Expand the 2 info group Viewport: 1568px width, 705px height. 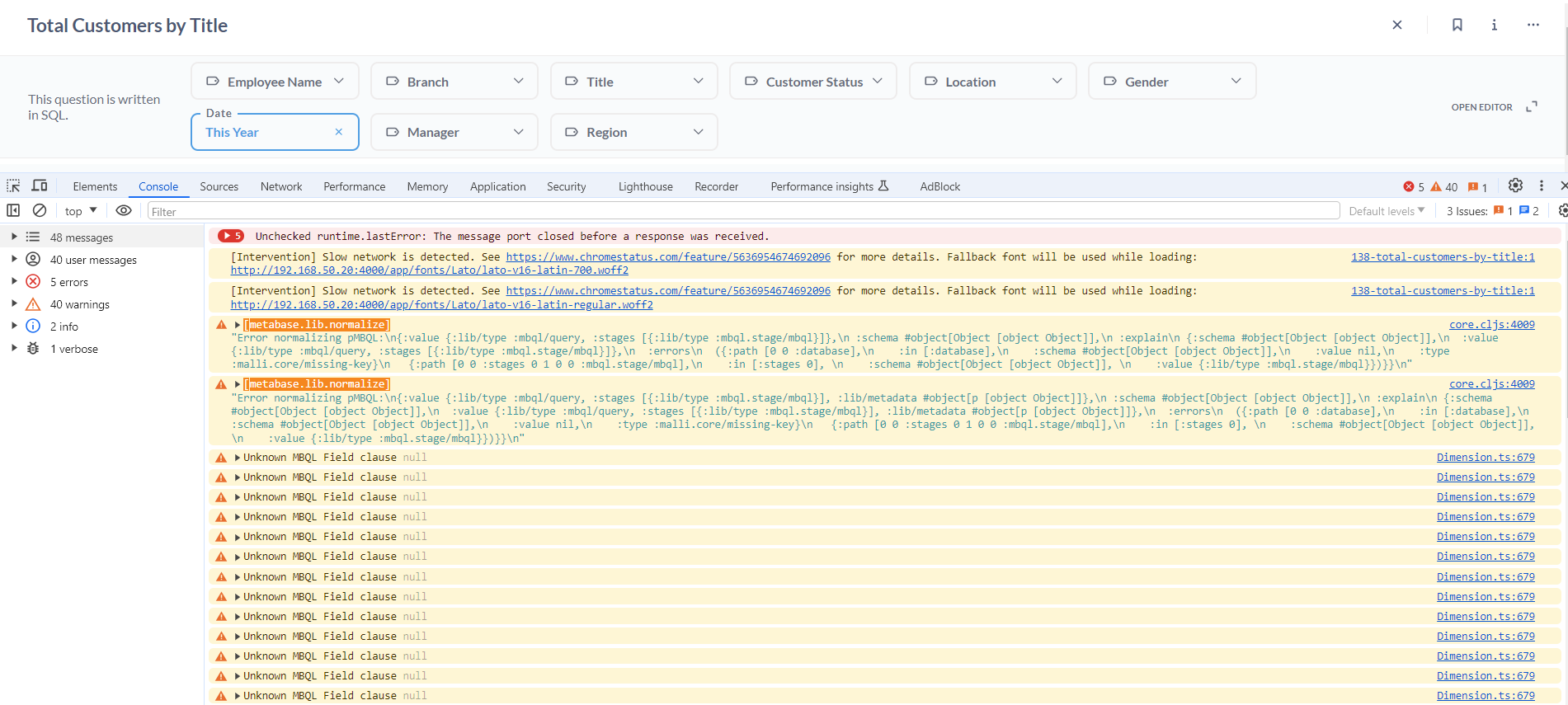point(14,326)
